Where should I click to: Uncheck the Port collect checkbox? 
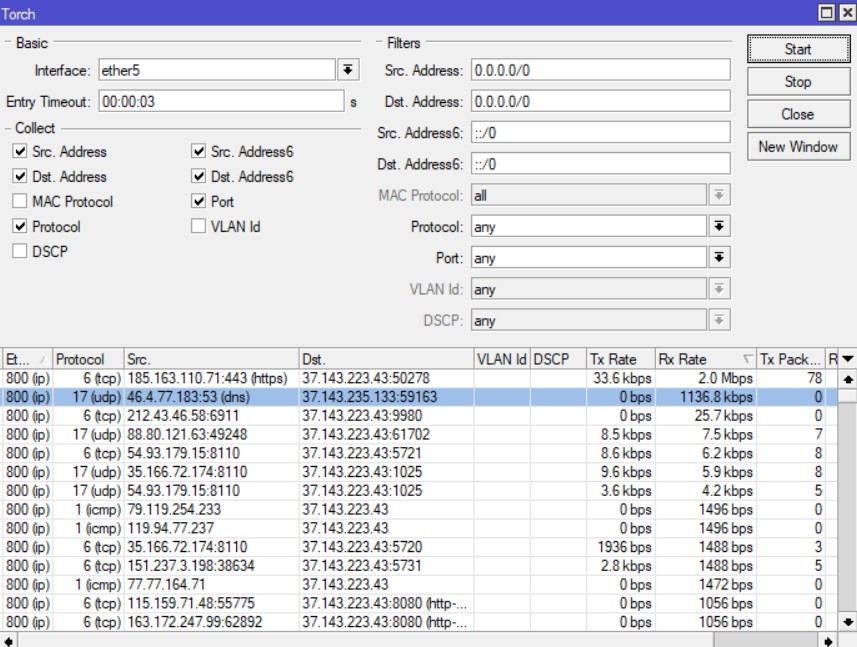coord(199,202)
